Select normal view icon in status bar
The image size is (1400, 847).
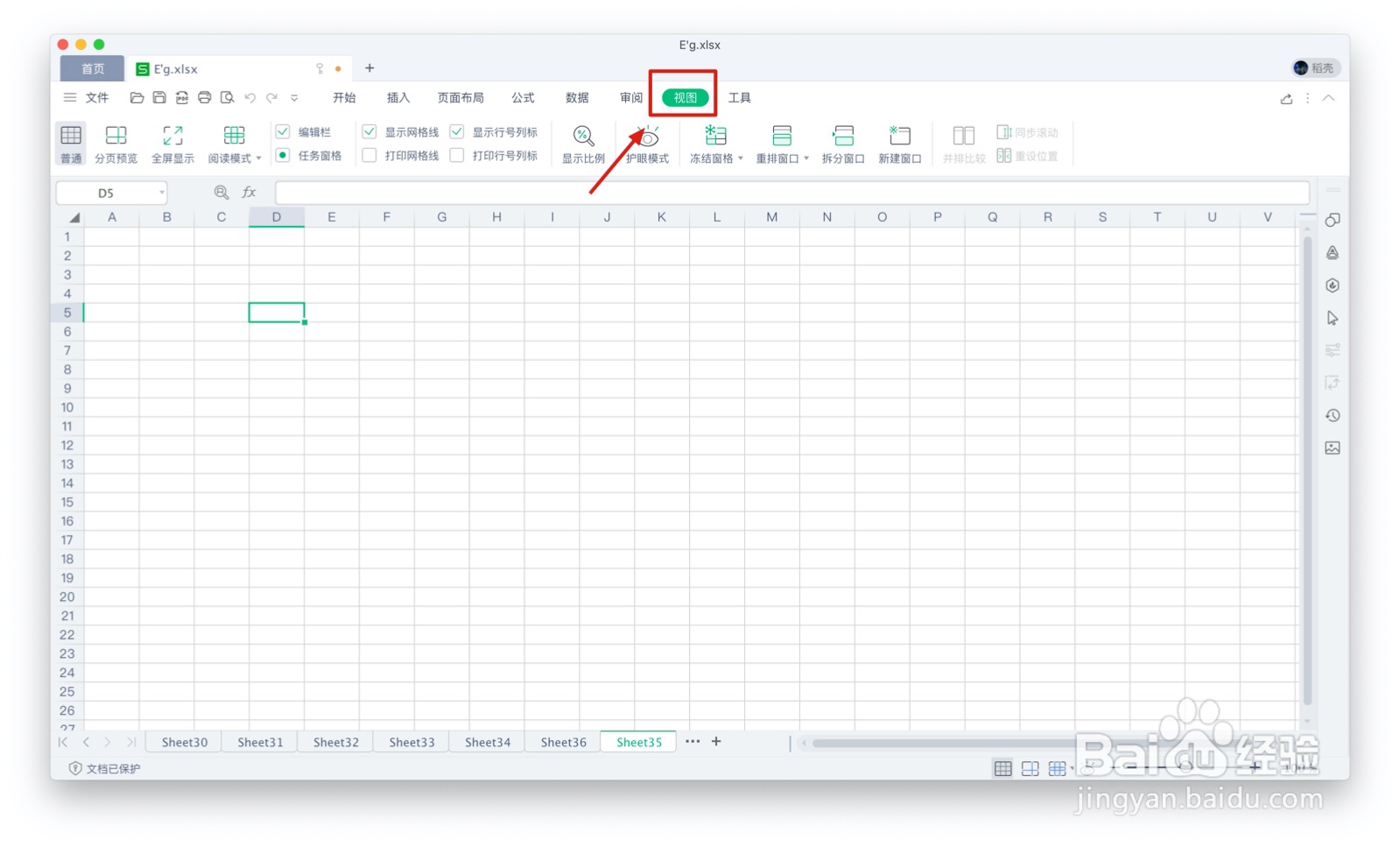pos(1003,768)
